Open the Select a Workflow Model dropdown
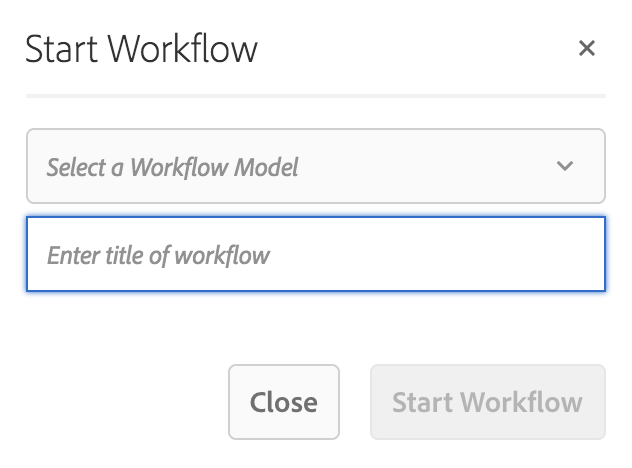Viewport: 632px width, 468px height. [x=315, y=166]
